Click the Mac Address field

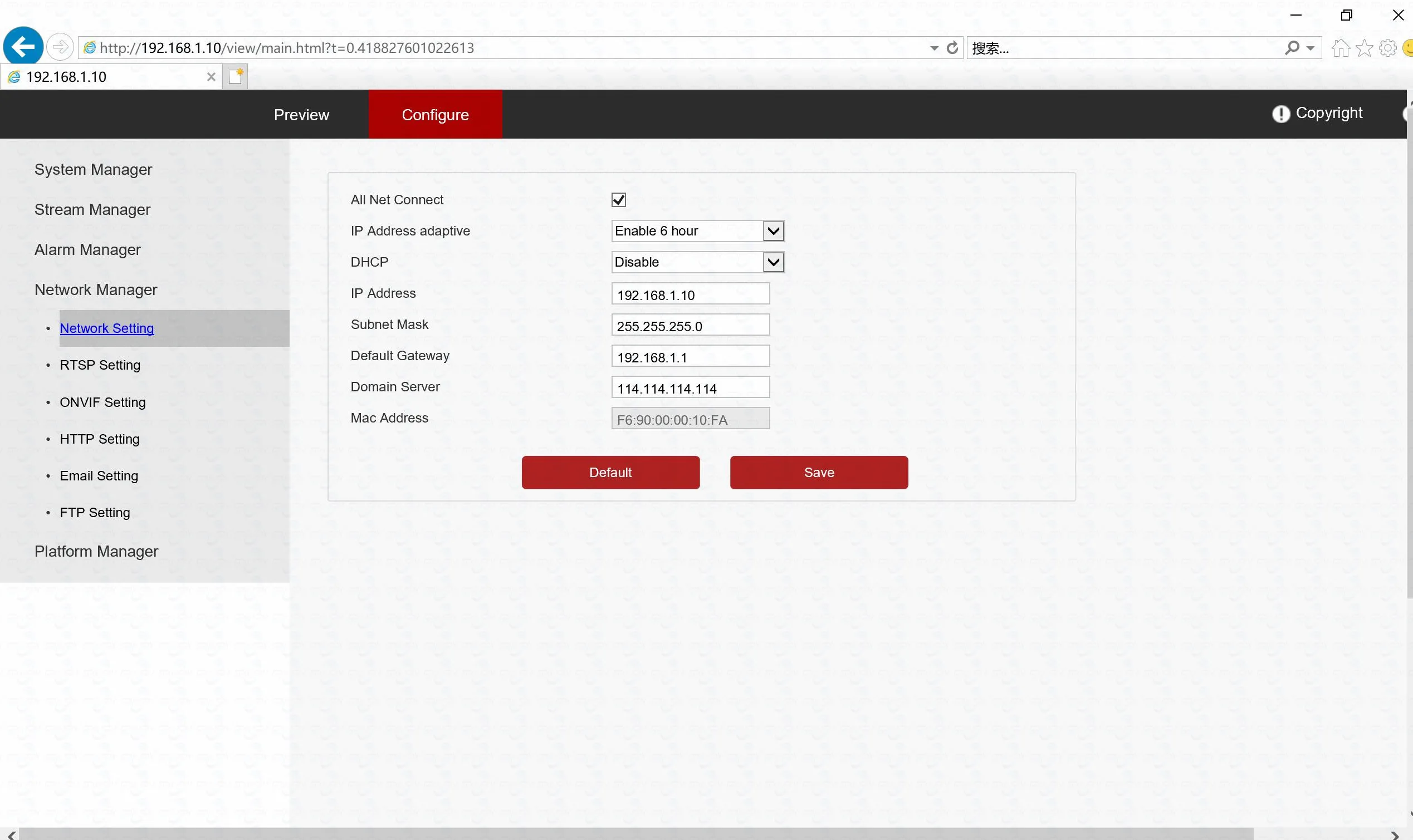pos(691,418)
